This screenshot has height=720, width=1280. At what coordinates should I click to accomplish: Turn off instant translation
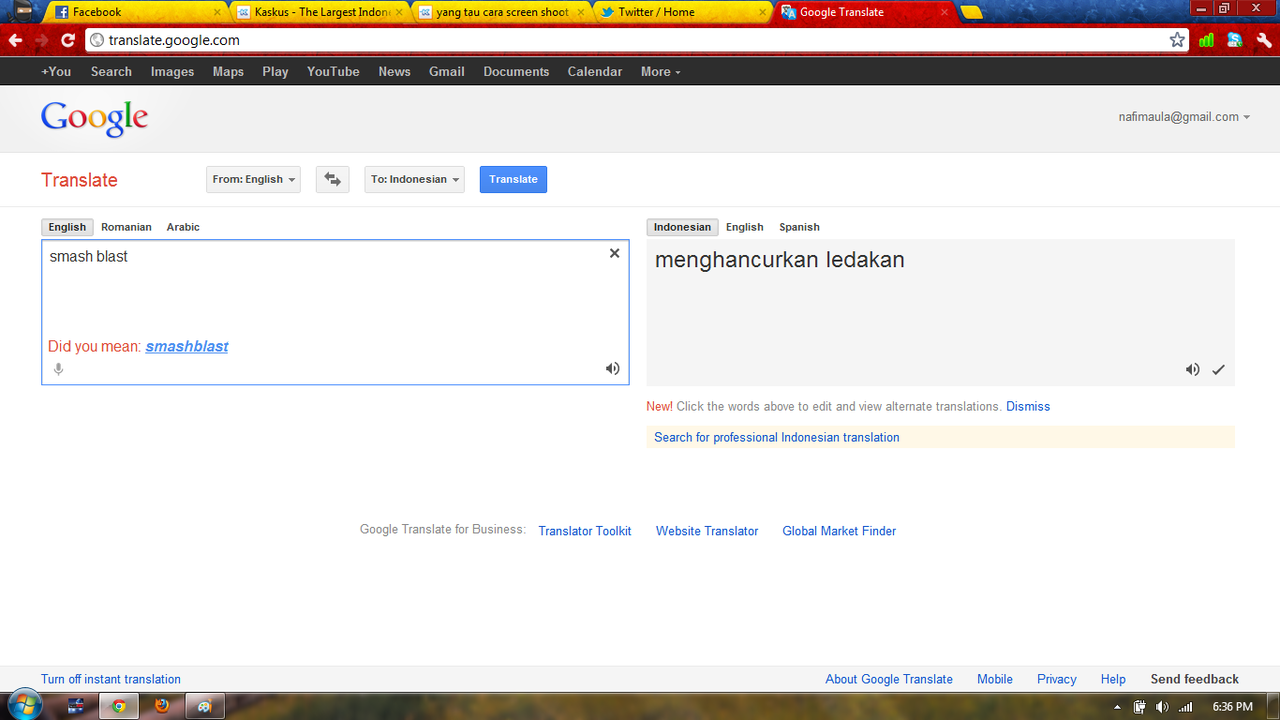click(x=111, y=679)
